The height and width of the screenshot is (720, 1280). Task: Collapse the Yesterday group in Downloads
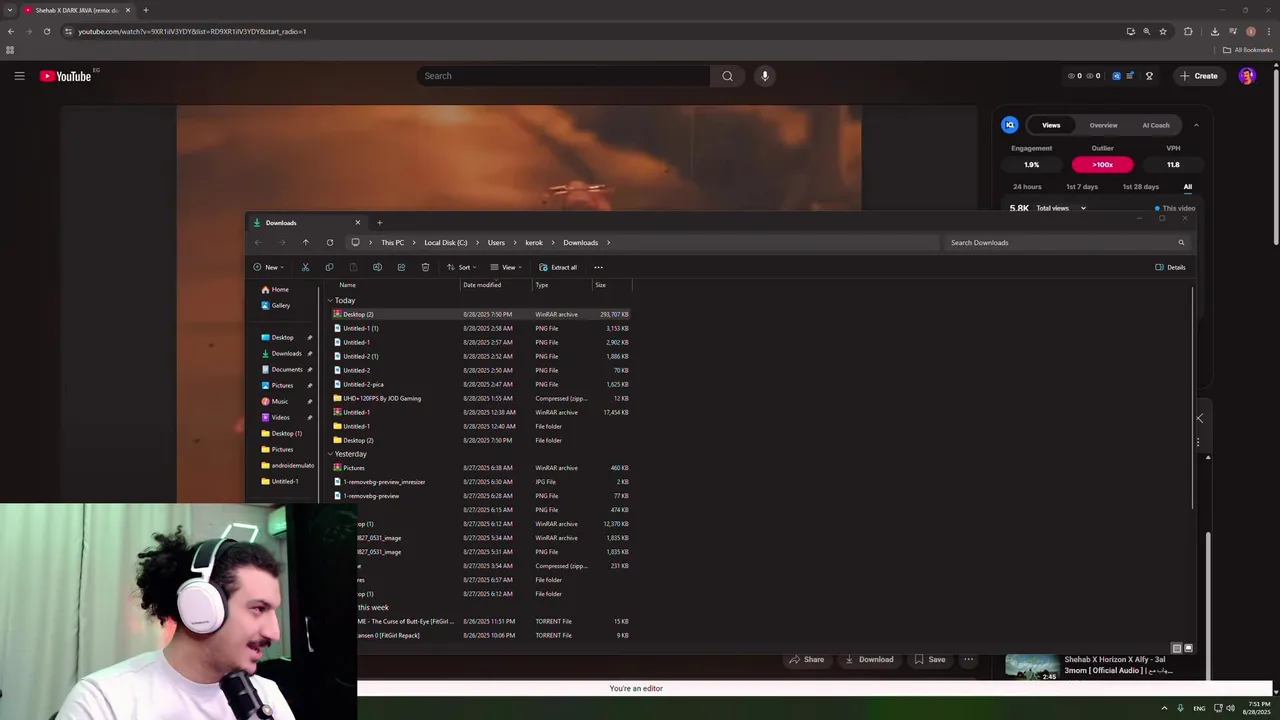tap(330, 454)
